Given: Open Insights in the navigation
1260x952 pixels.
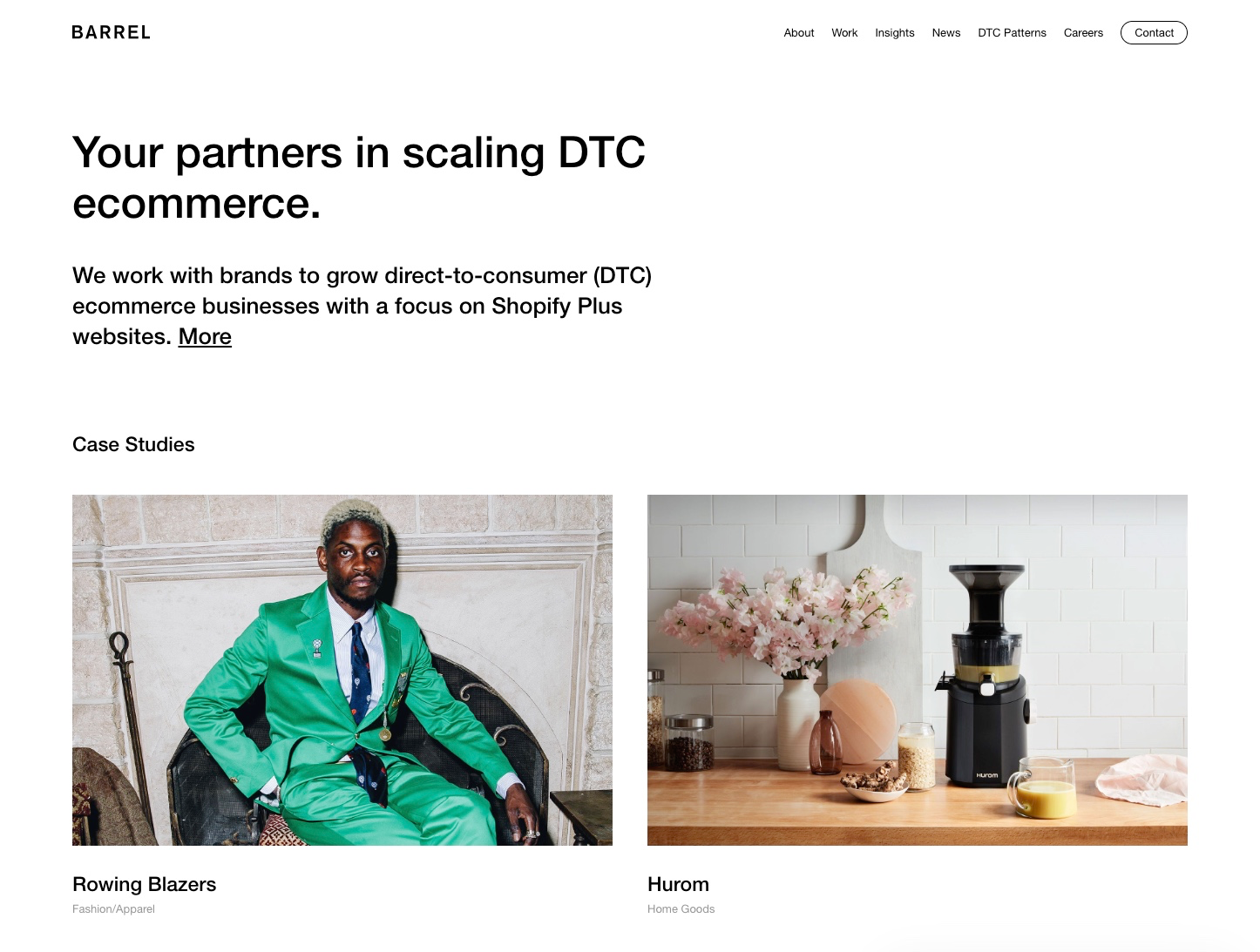Looking at the screenshot, I should 895,33.
